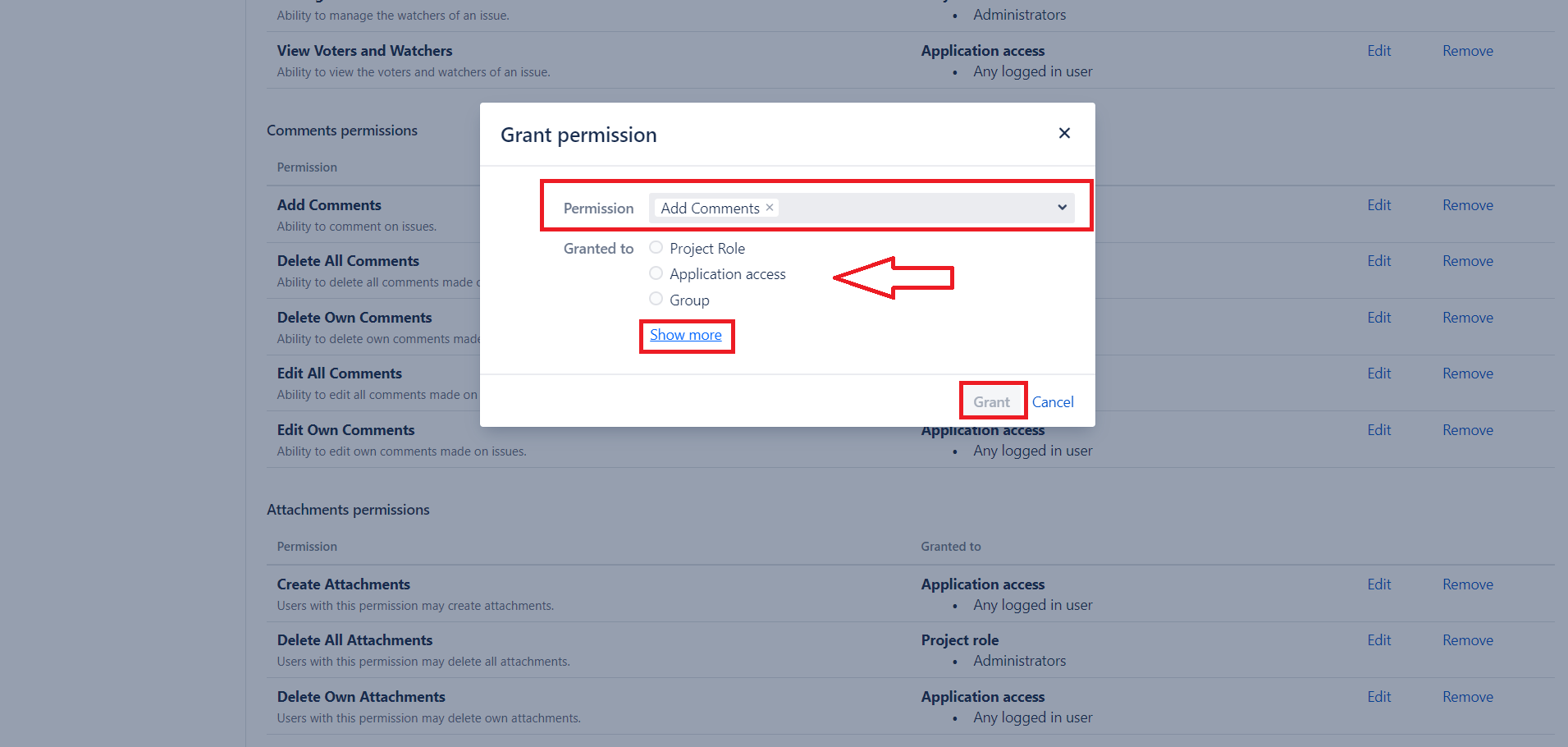
Task: Edit the View Voters and Watchers permission
Action: pyautogui.click(x=1378, y=51)
